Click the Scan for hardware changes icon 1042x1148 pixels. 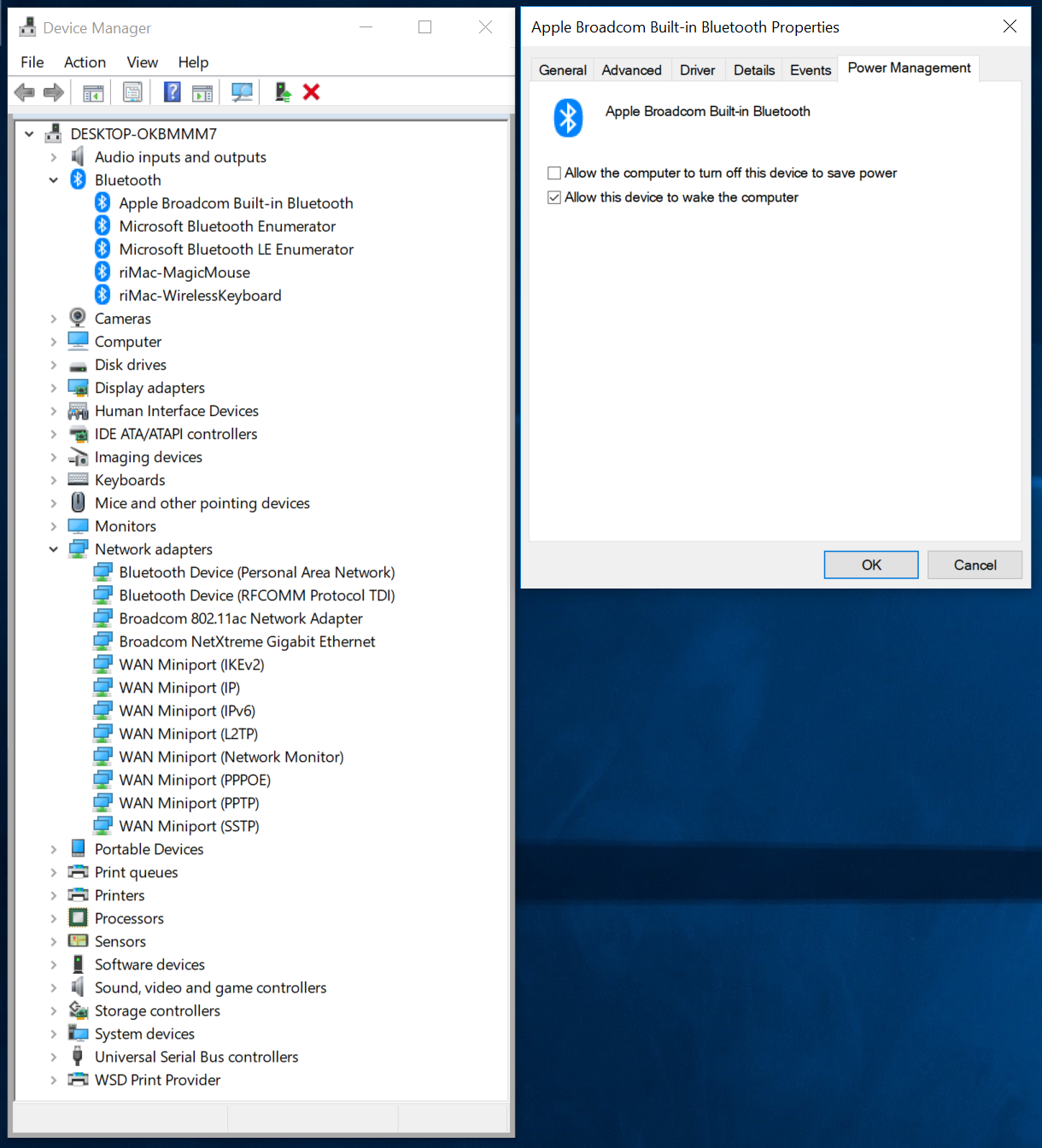(243, 92)
